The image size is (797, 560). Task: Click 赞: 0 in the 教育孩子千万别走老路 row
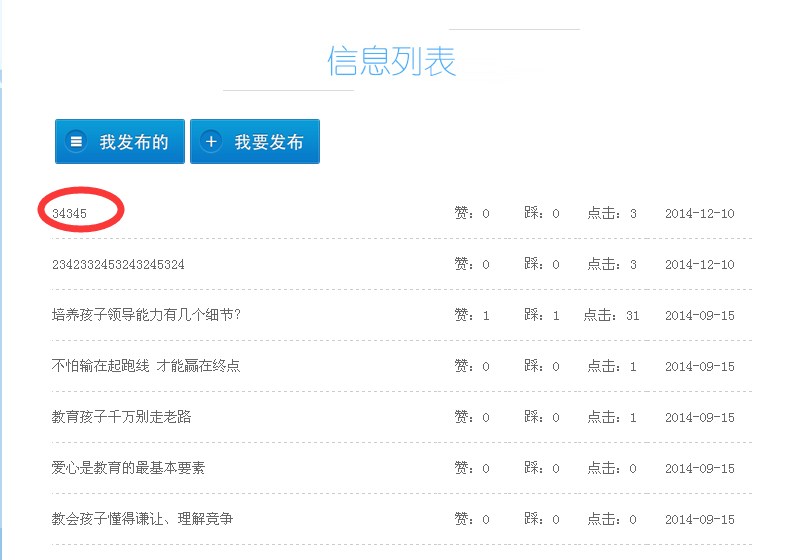tap(472, 417)
